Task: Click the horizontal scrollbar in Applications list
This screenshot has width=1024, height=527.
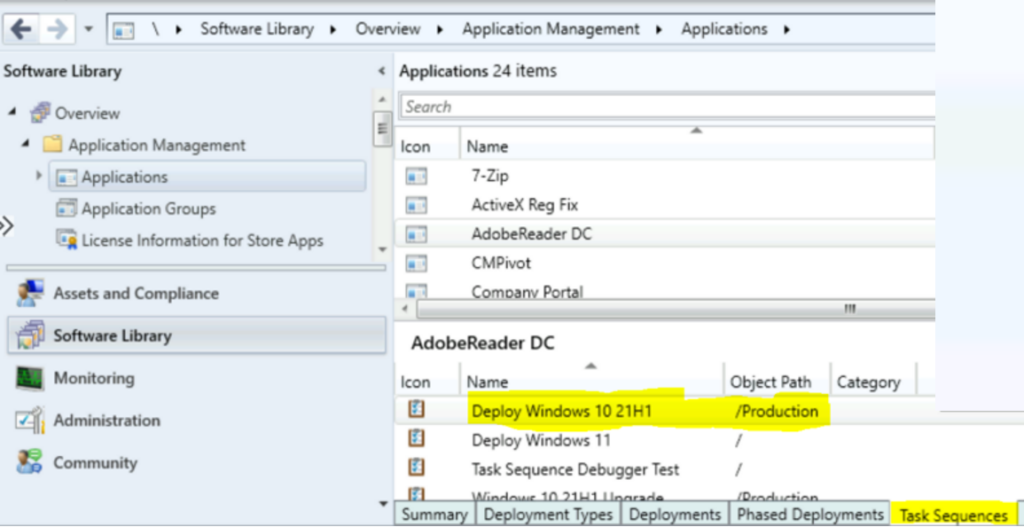Action: point(675,309)
